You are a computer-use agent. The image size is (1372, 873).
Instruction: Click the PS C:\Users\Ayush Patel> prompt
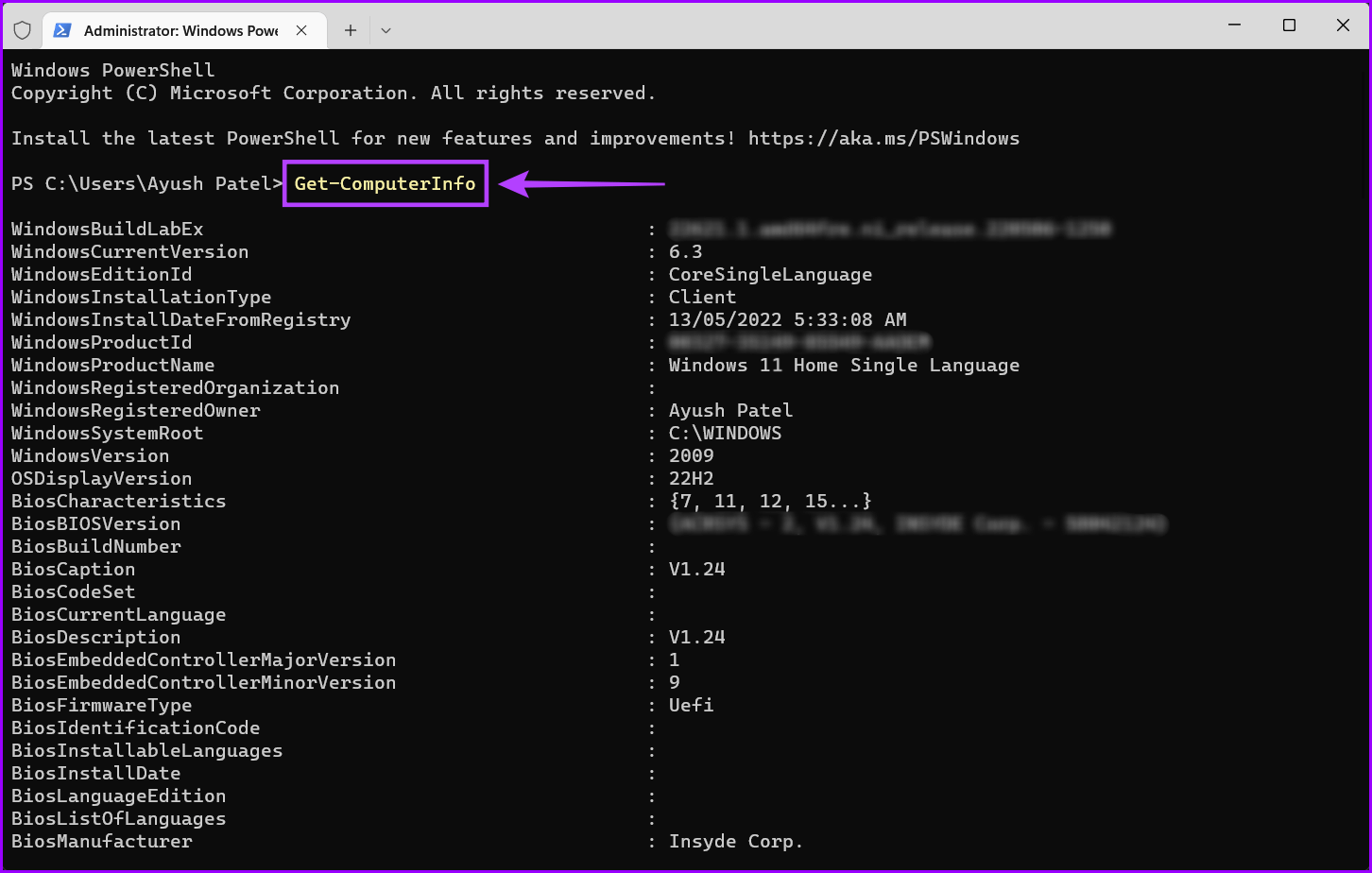[x=147, y=183]
